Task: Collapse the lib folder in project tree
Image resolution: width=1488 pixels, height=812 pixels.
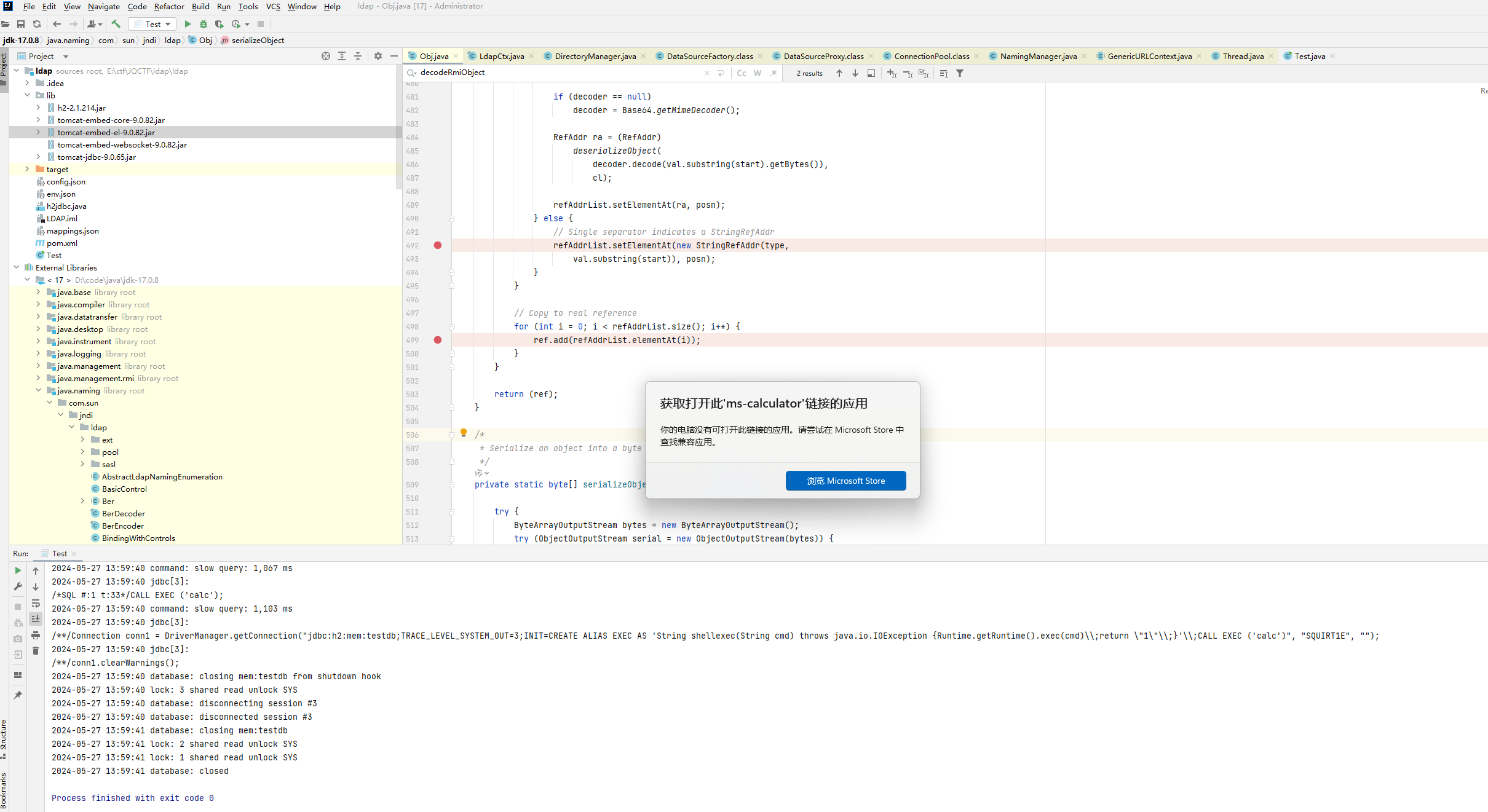Action: pyautogui.click(x=27, y=95)
